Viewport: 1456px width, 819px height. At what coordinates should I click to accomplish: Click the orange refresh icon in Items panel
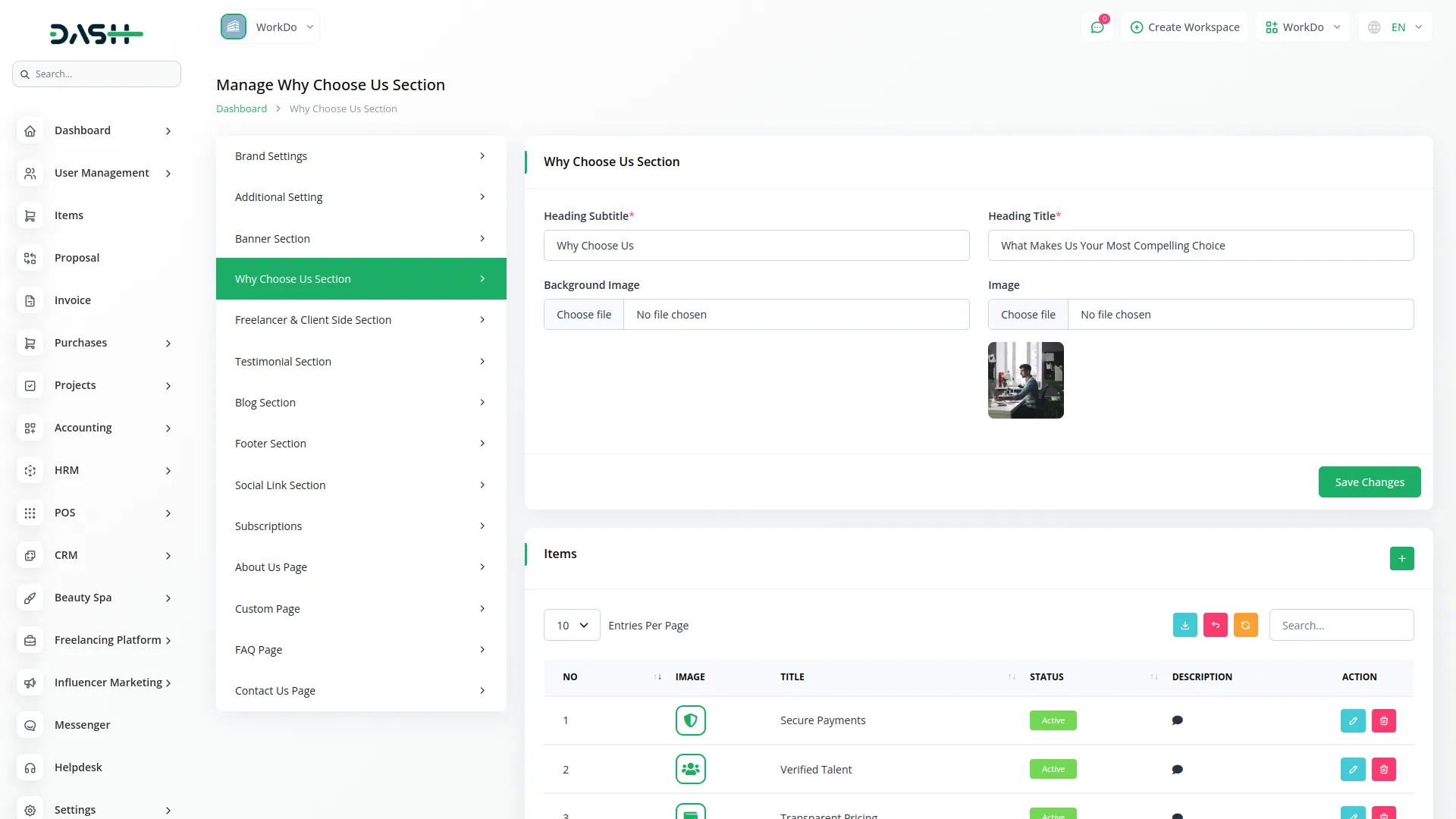click(x=1246, y=625)
